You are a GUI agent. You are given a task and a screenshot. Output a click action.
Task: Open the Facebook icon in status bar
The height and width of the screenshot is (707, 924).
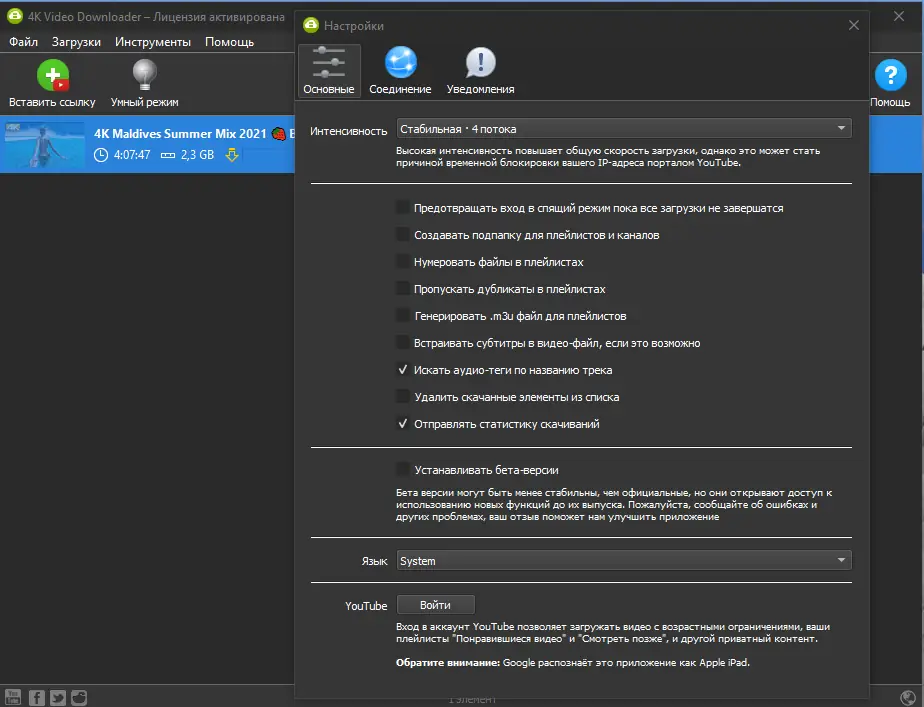click(x=37, y=698)
